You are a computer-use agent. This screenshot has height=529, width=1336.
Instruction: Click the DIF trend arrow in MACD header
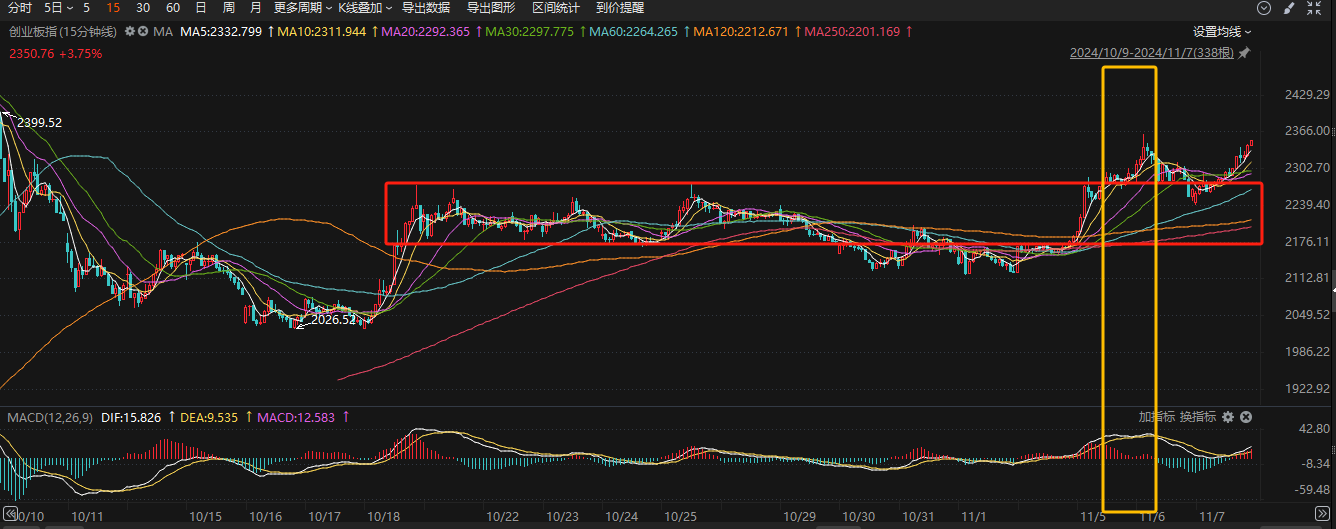click(170, 417)
